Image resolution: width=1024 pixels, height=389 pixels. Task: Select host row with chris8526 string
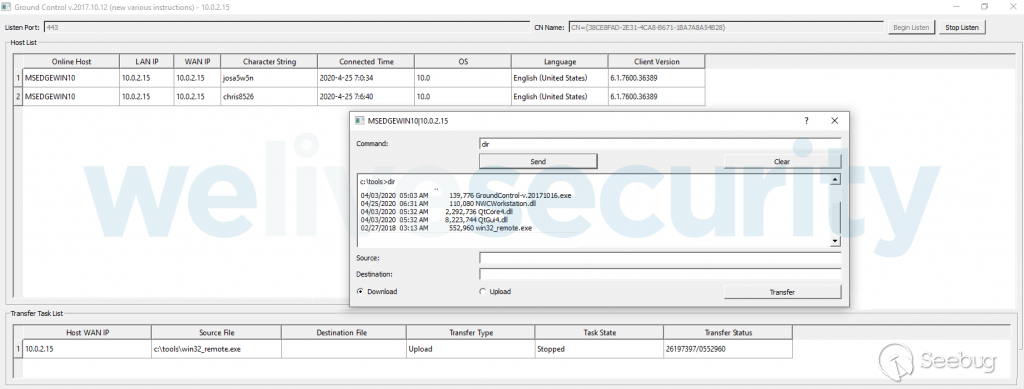click(x=359, y=96)
